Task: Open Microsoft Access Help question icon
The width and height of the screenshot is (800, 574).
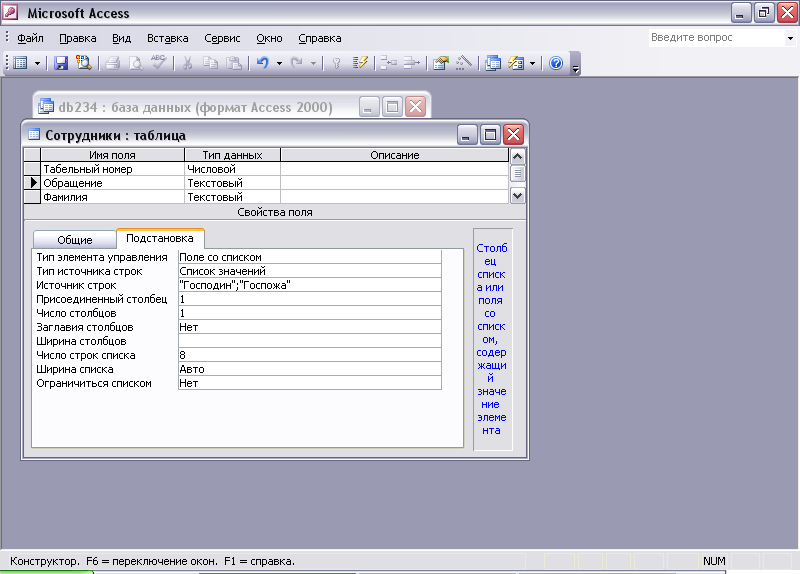Action: coord(556,63)
